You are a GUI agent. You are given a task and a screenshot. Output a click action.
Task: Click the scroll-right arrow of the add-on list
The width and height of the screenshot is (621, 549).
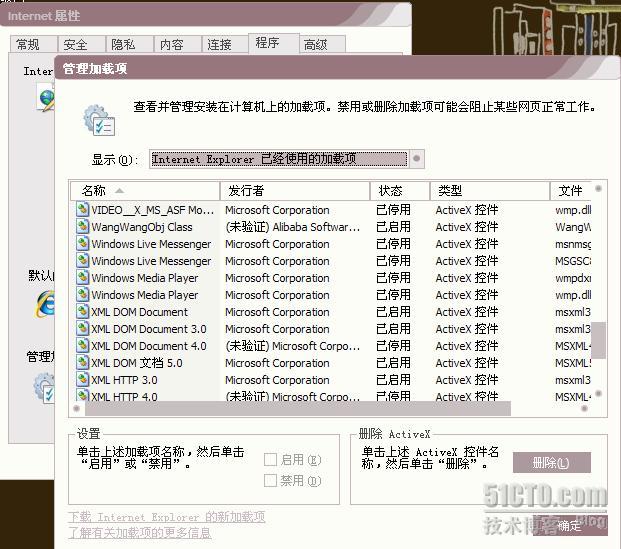tap(584, 408)
